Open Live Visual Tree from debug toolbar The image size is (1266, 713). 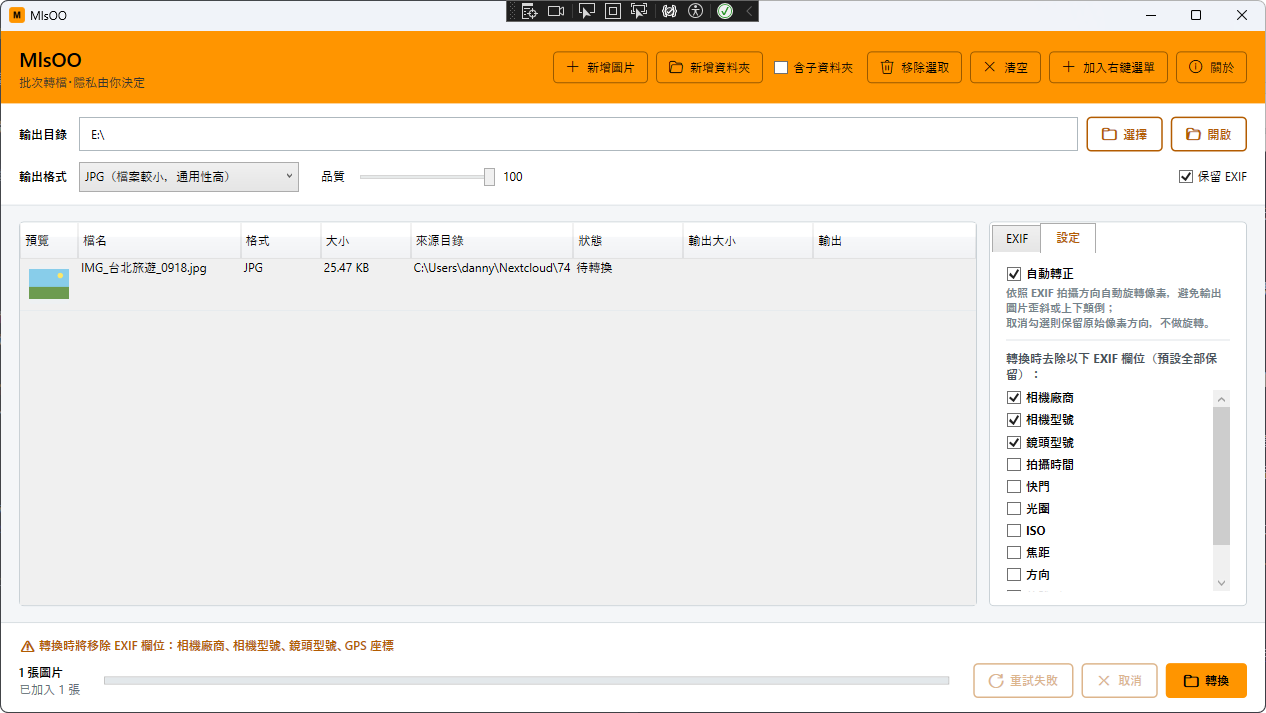pyautogui.click(x=530, y=11)
